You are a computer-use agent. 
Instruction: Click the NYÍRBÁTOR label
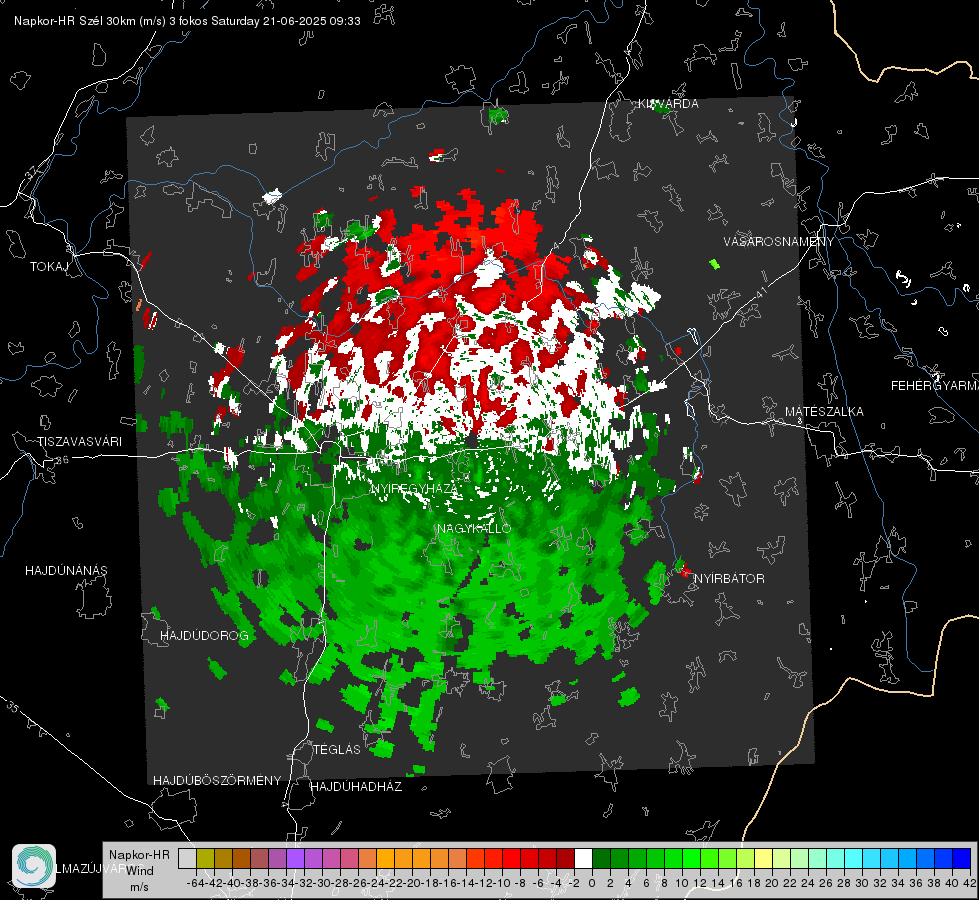(x=729, y=578)
